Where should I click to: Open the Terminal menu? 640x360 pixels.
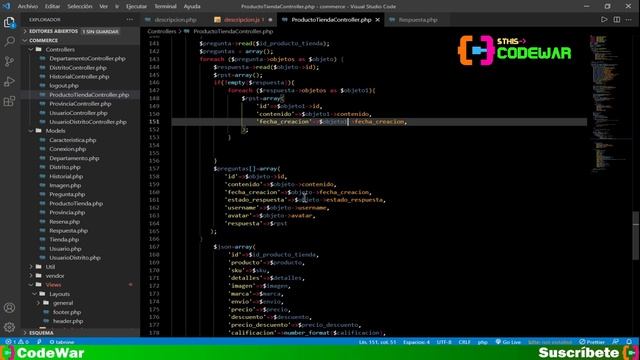[165, 6]
